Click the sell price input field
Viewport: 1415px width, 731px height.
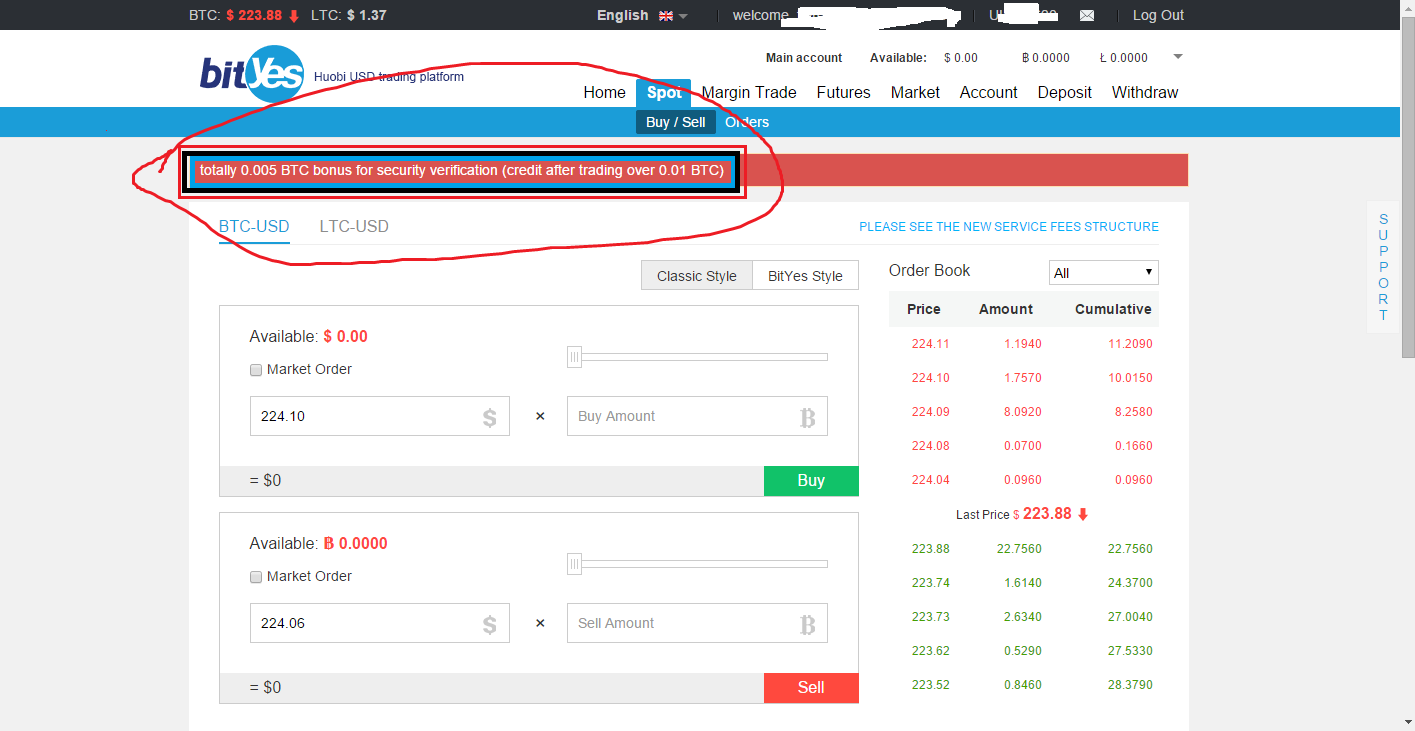coord(380,623)
